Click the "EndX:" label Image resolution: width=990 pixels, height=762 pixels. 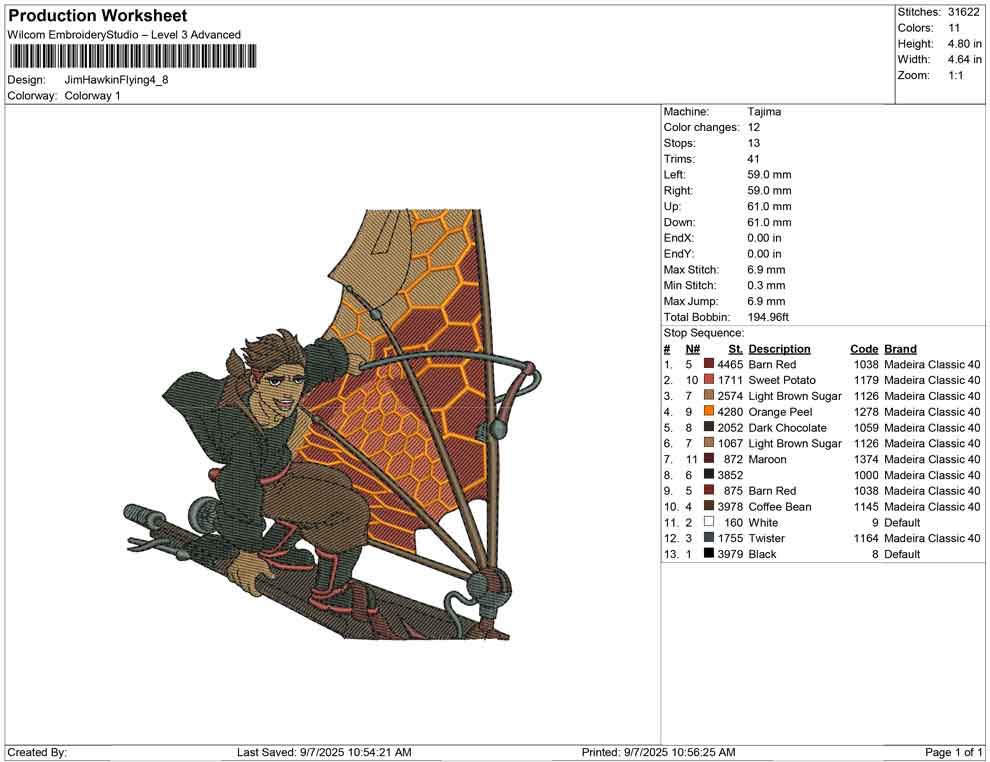click(679, 238)
